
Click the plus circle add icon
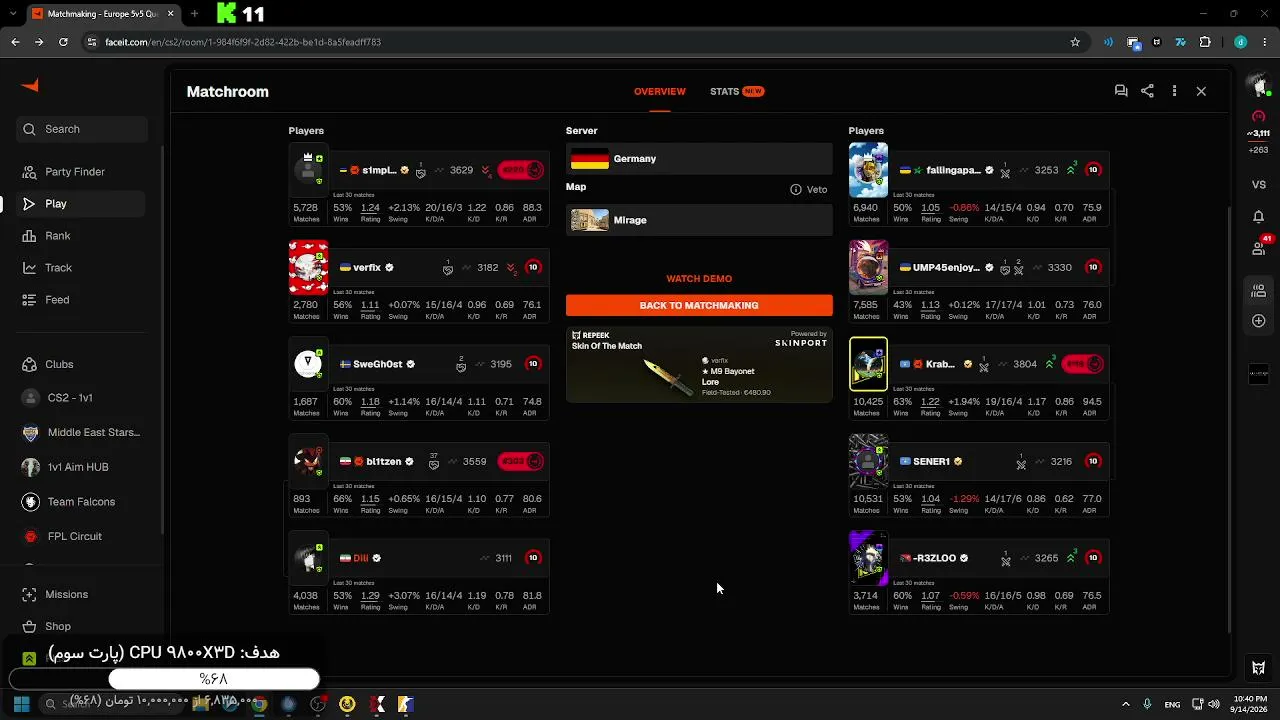click(x=1258, y=321)
